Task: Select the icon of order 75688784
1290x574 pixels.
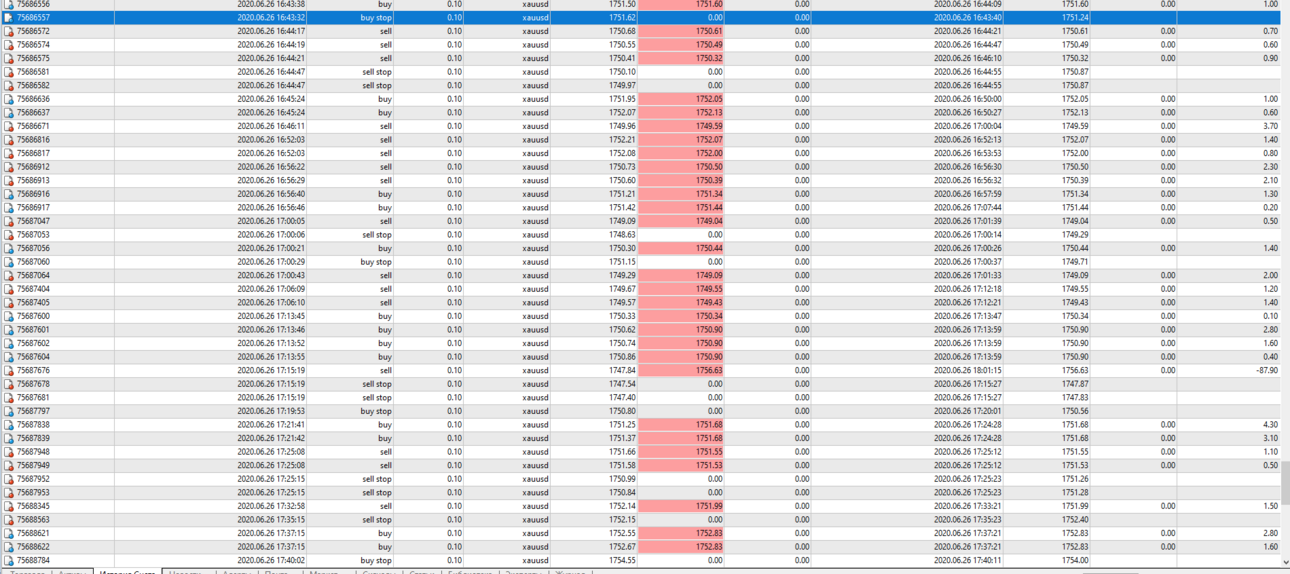Action: 8,561
